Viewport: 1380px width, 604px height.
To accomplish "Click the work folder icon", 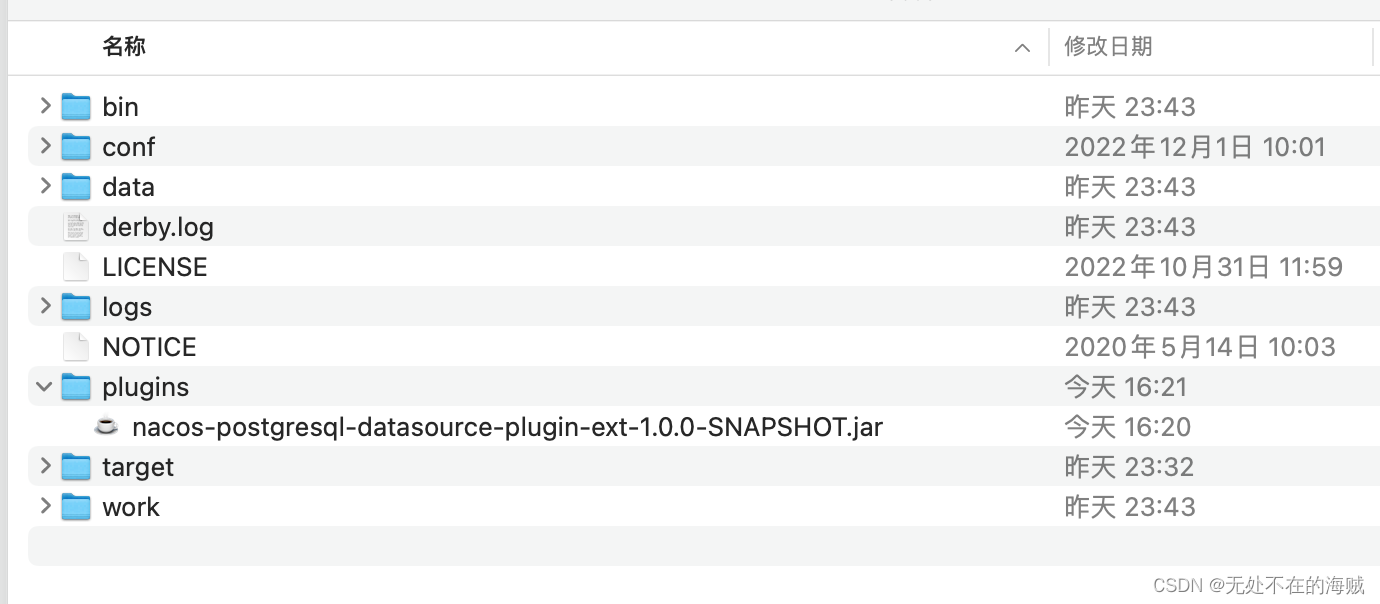I will (x=76, y=507).
